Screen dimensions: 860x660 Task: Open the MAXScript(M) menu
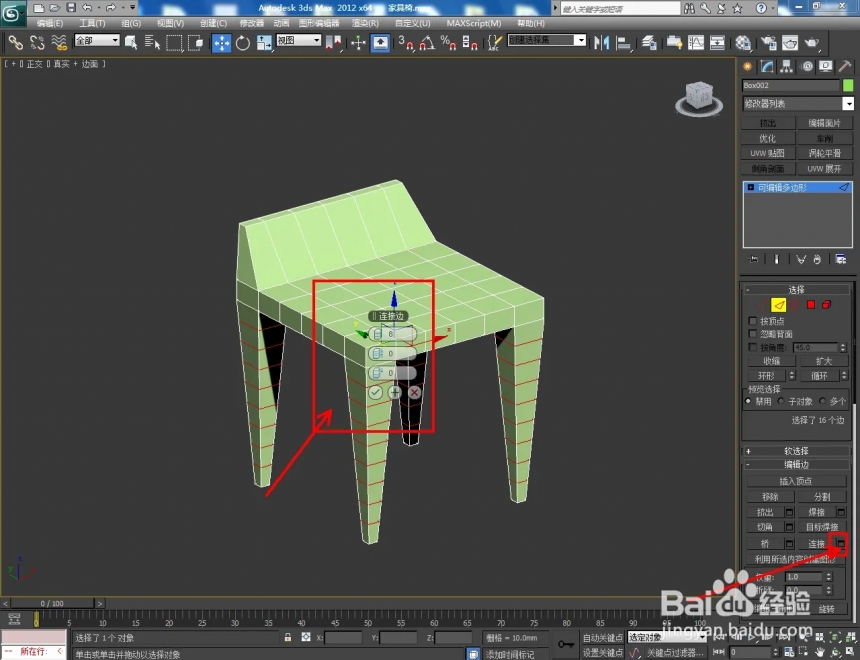pyautogui.click(x=474, y=23)
